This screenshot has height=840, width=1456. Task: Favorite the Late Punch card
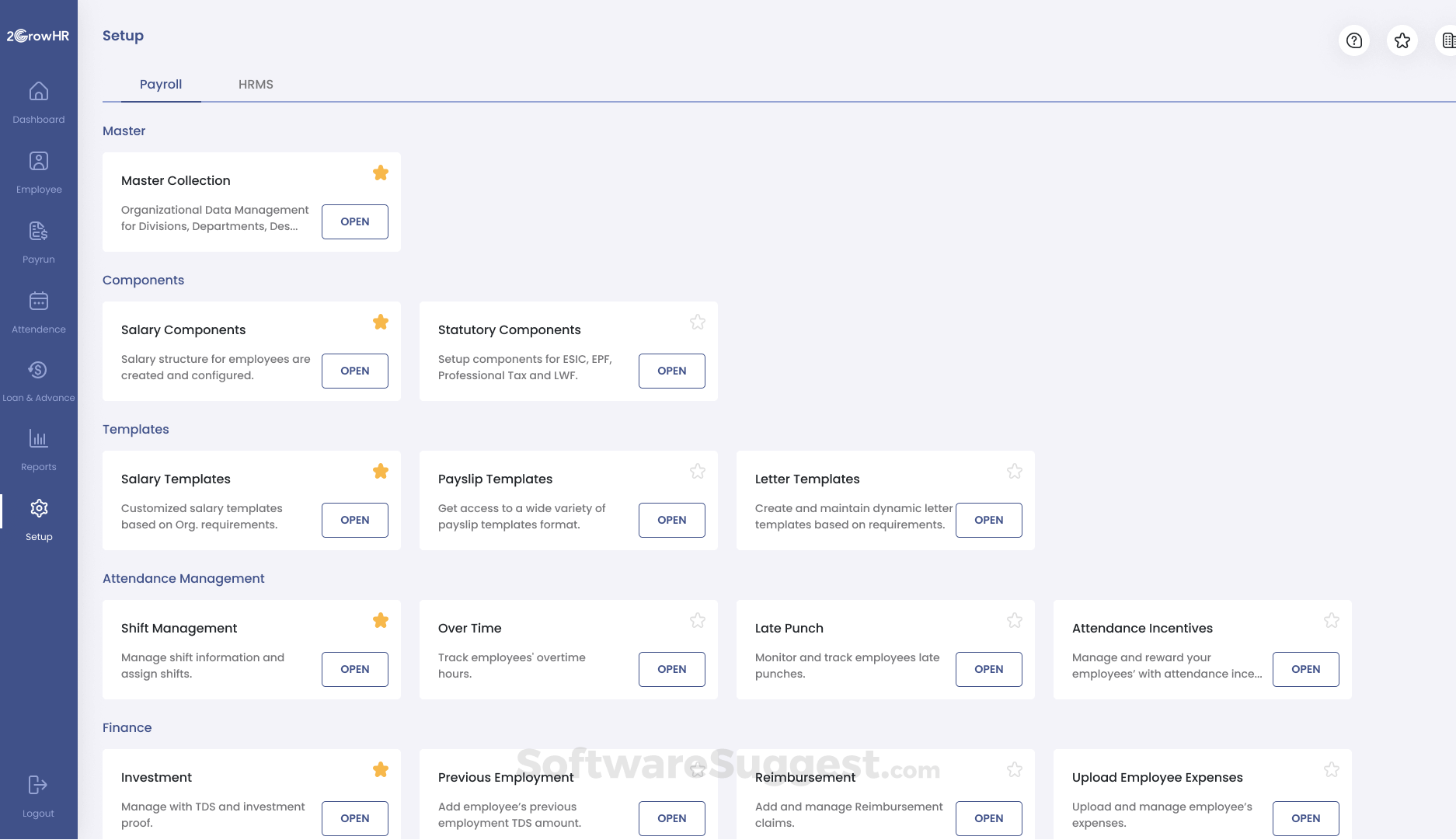[x=1014, y=620]
